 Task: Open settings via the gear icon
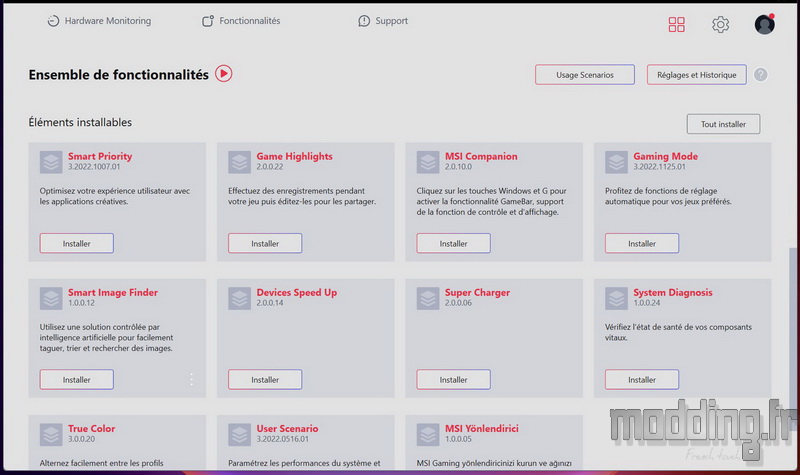pos(720,24)
